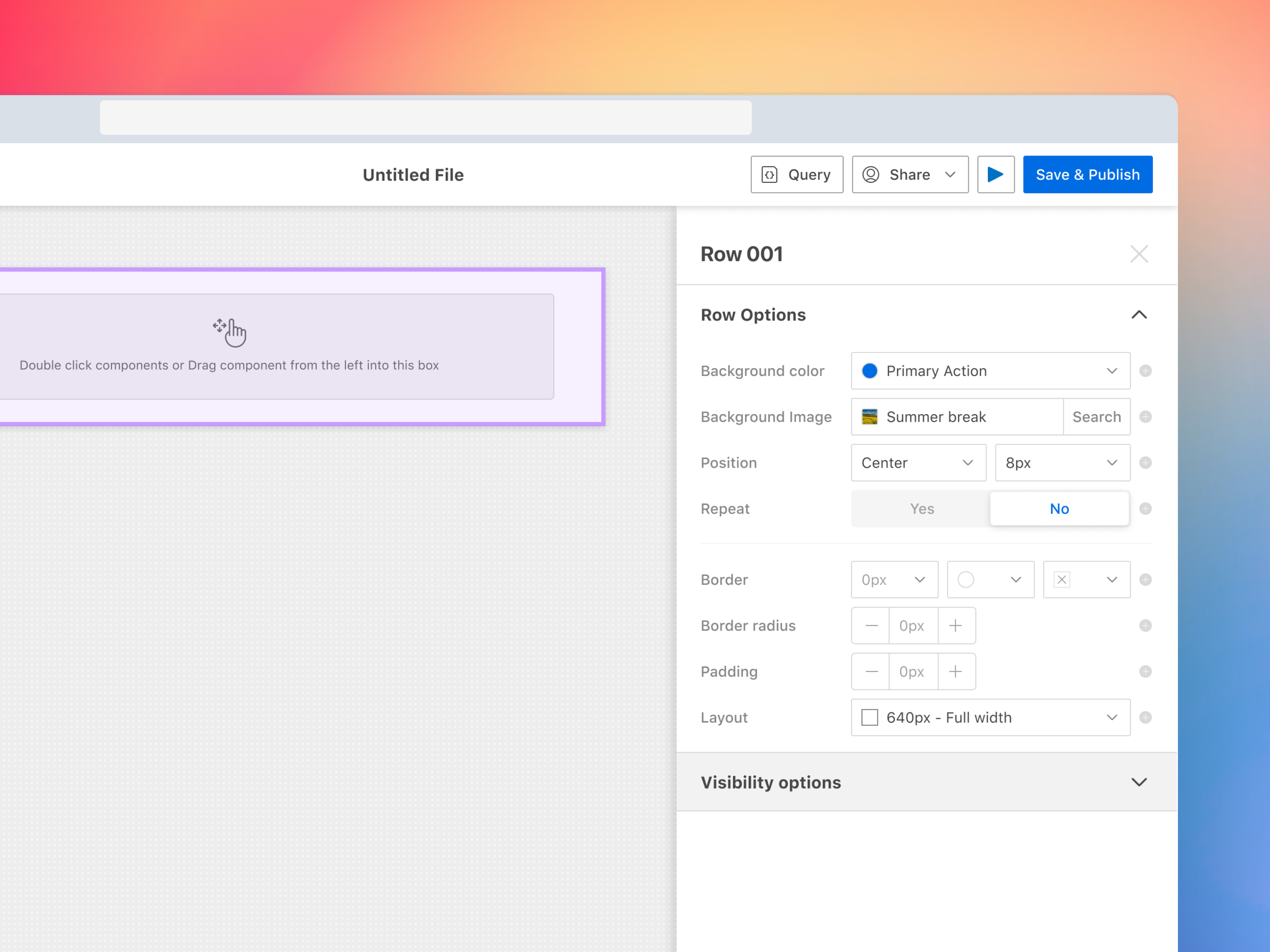Select the Primary Action color swatch
Screen dimensions: 1270x952
click(x=870, y=371)
